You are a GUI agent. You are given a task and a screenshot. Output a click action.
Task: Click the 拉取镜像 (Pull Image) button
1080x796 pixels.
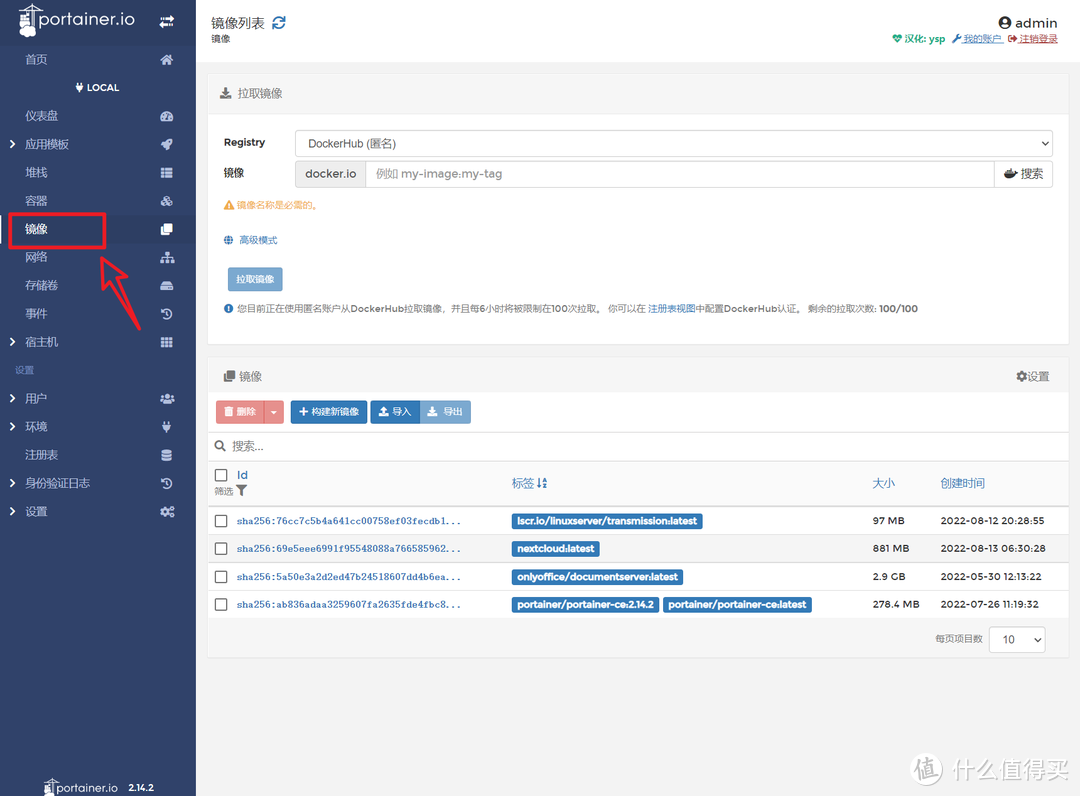[254, 279]
